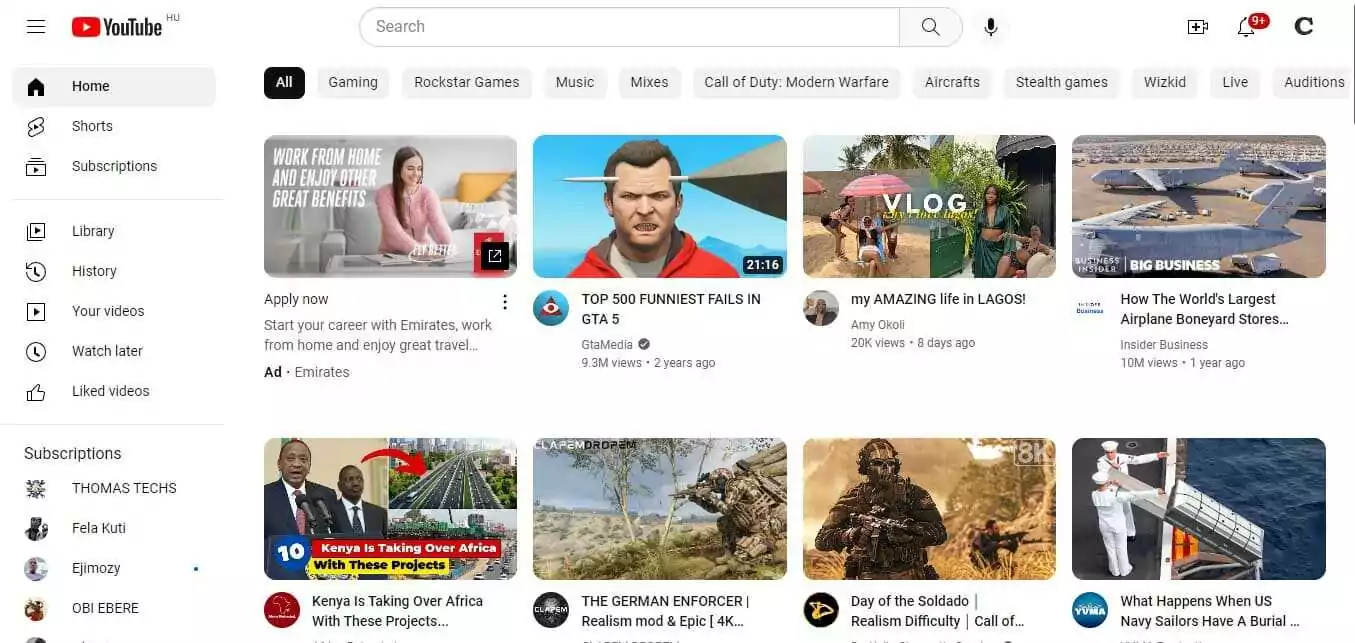Click the Liked videos thumbs-up icon

pyautogui.click(x=36, y=392)
